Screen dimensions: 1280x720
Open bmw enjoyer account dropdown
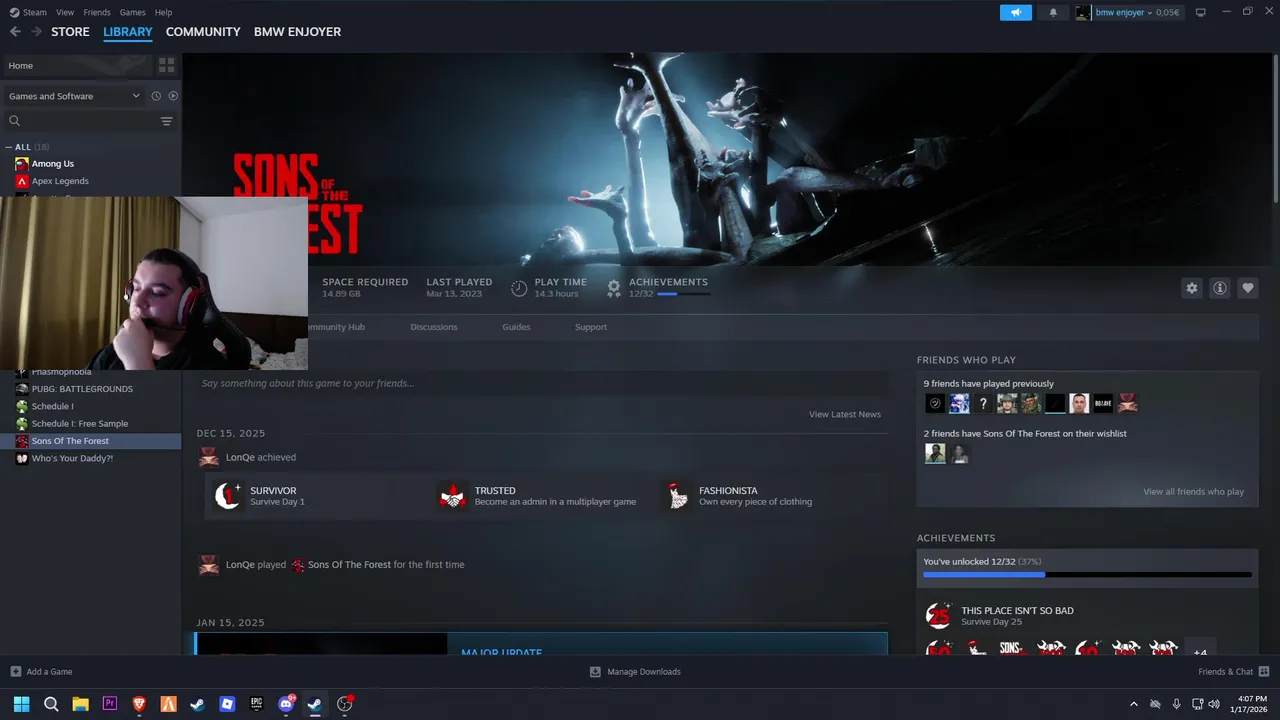[x=1128, y=12]
